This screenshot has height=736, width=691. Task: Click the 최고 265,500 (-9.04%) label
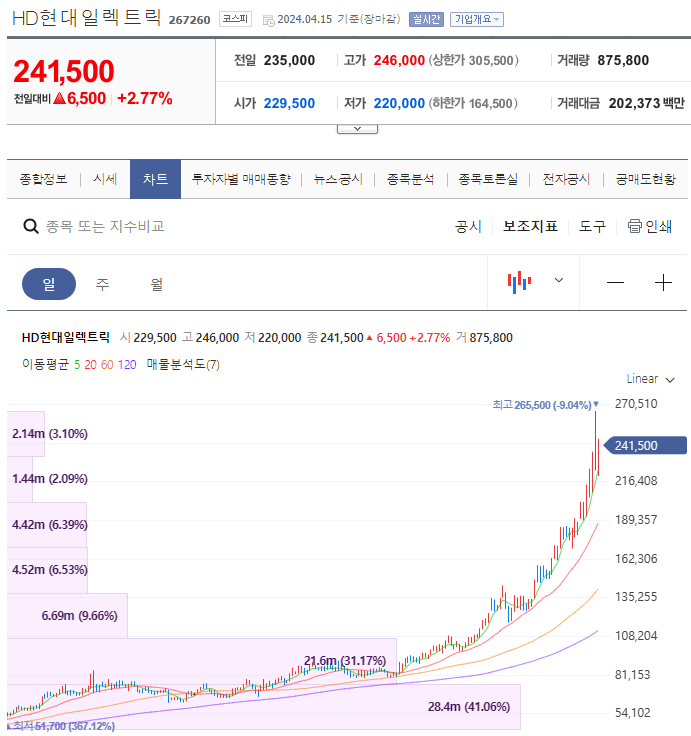tap(545, 405)
